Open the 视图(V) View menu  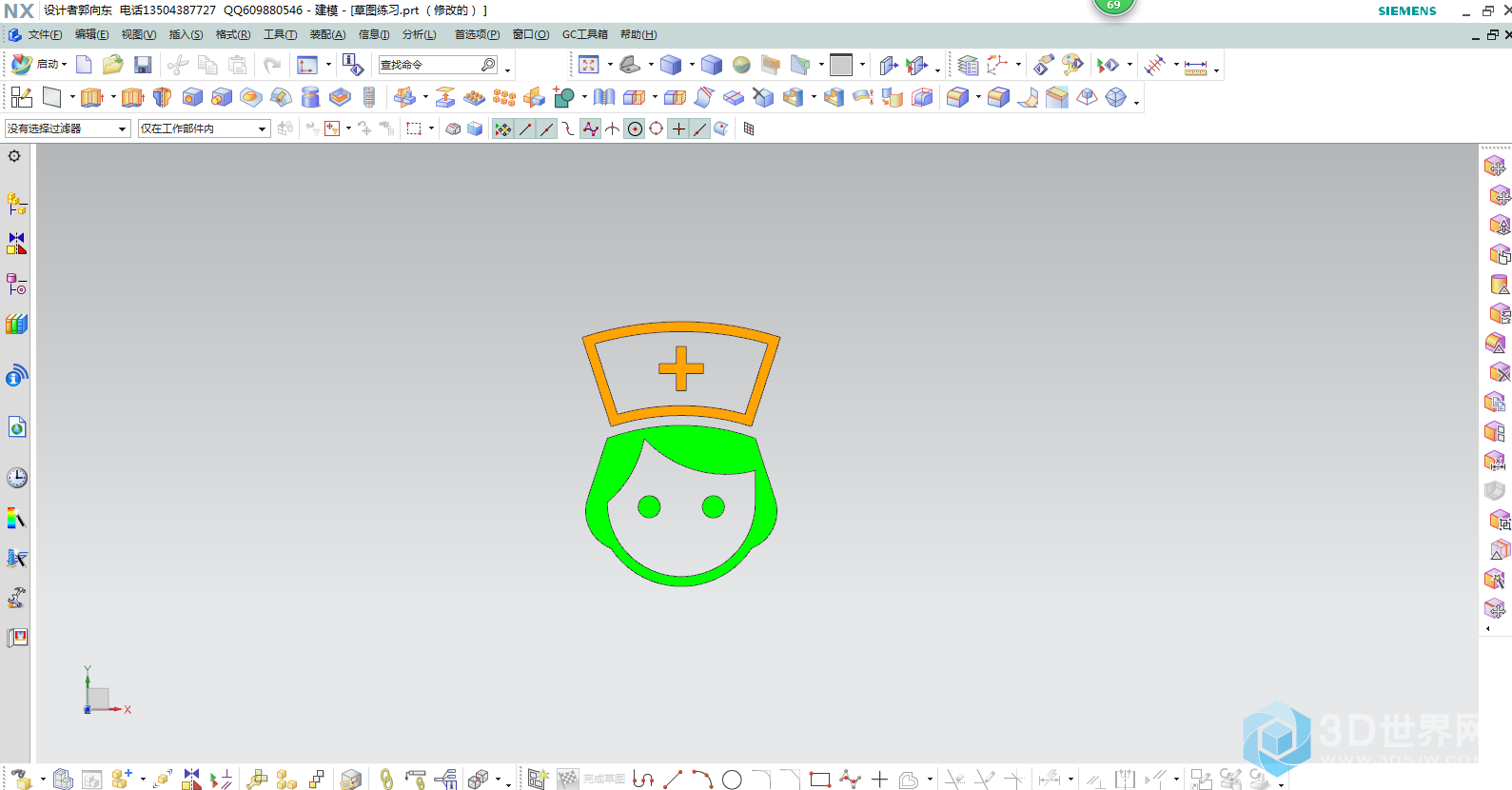(x=138, y=34)
